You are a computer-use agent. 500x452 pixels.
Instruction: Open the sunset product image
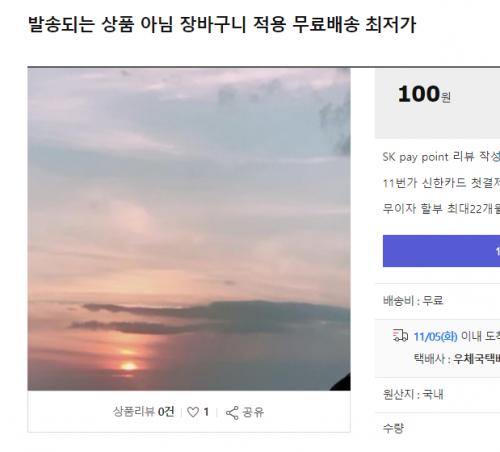189,229
